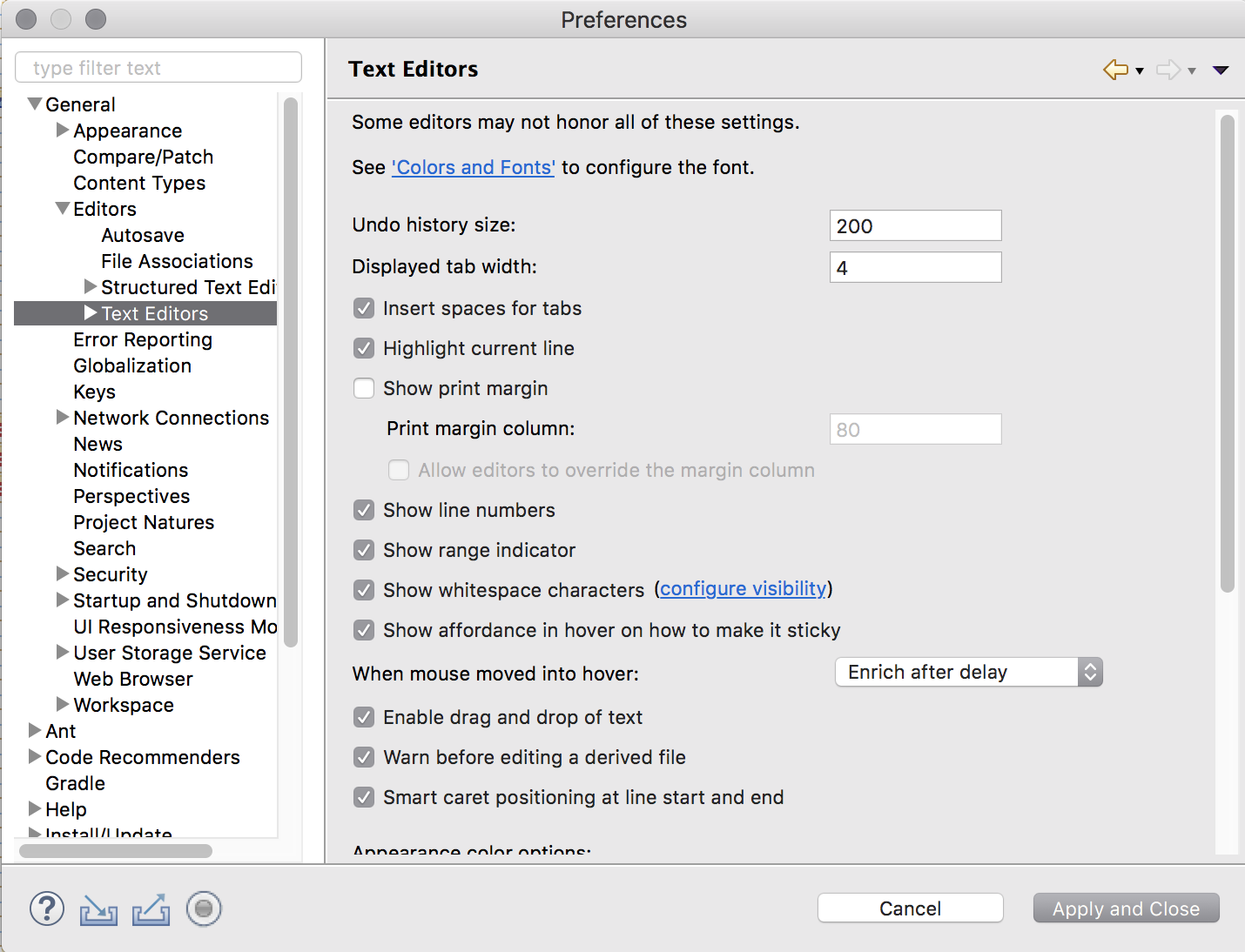Click the Export preferences icon
Image resolution: width=1245 pixels, height=952 pixels.
click(x=151, y=910)
